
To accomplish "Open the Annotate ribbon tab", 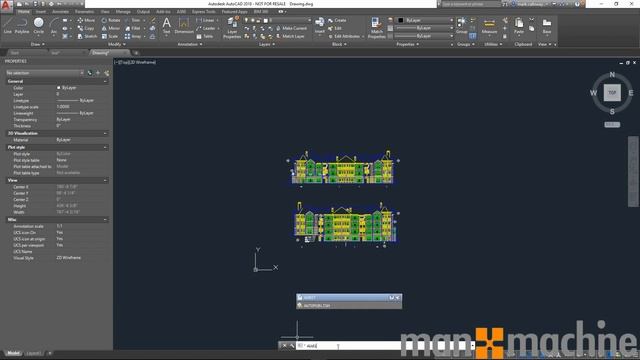I will (60, 12).
